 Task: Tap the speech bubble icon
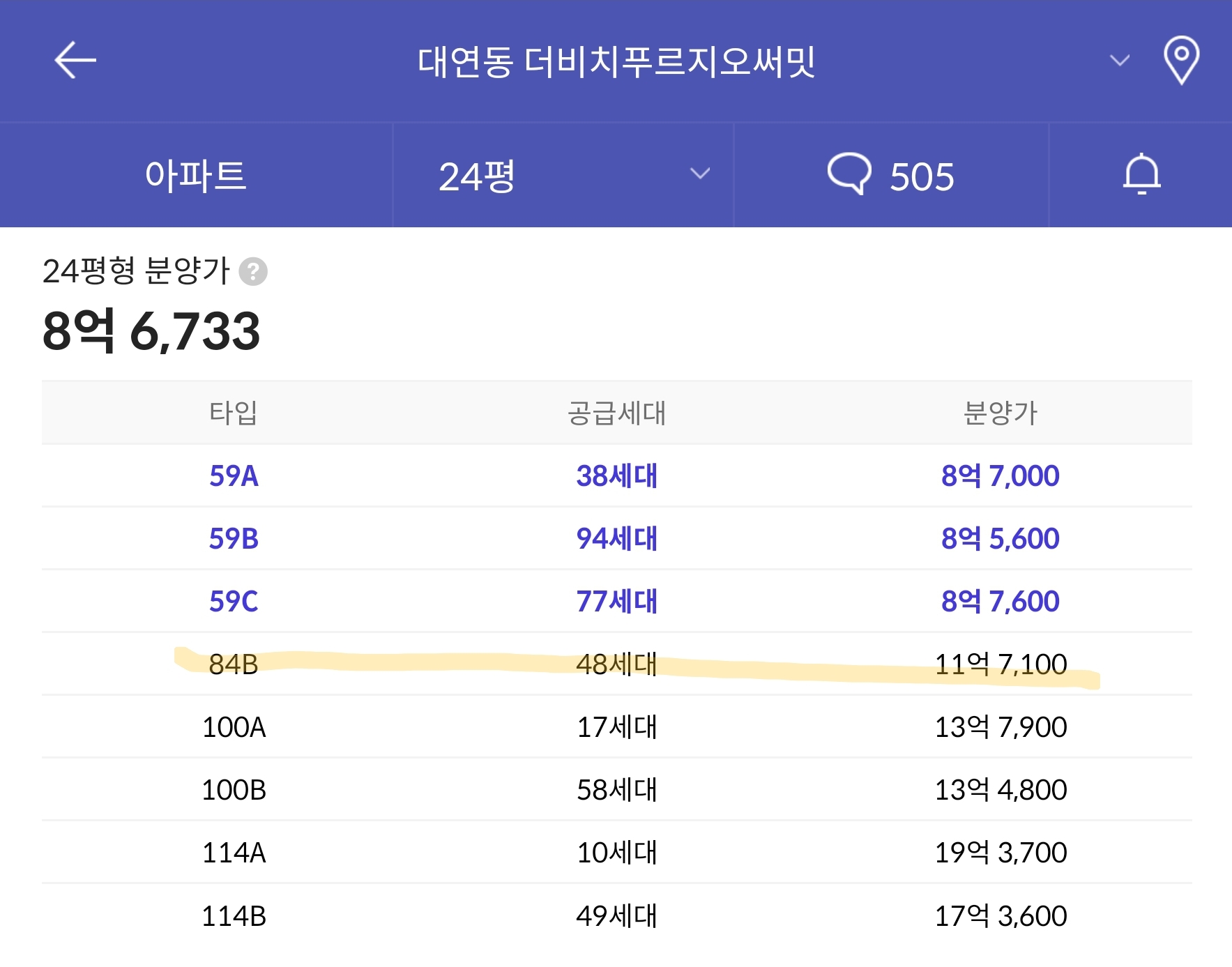tap(849, 174)
